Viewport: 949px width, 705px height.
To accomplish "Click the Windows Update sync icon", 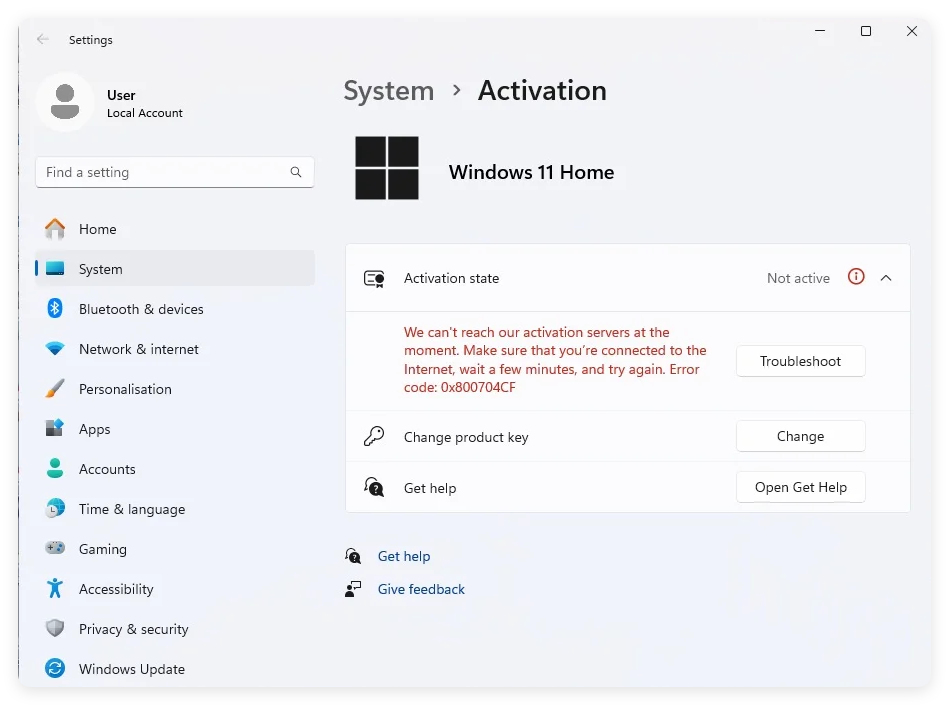I will (55, 668).
